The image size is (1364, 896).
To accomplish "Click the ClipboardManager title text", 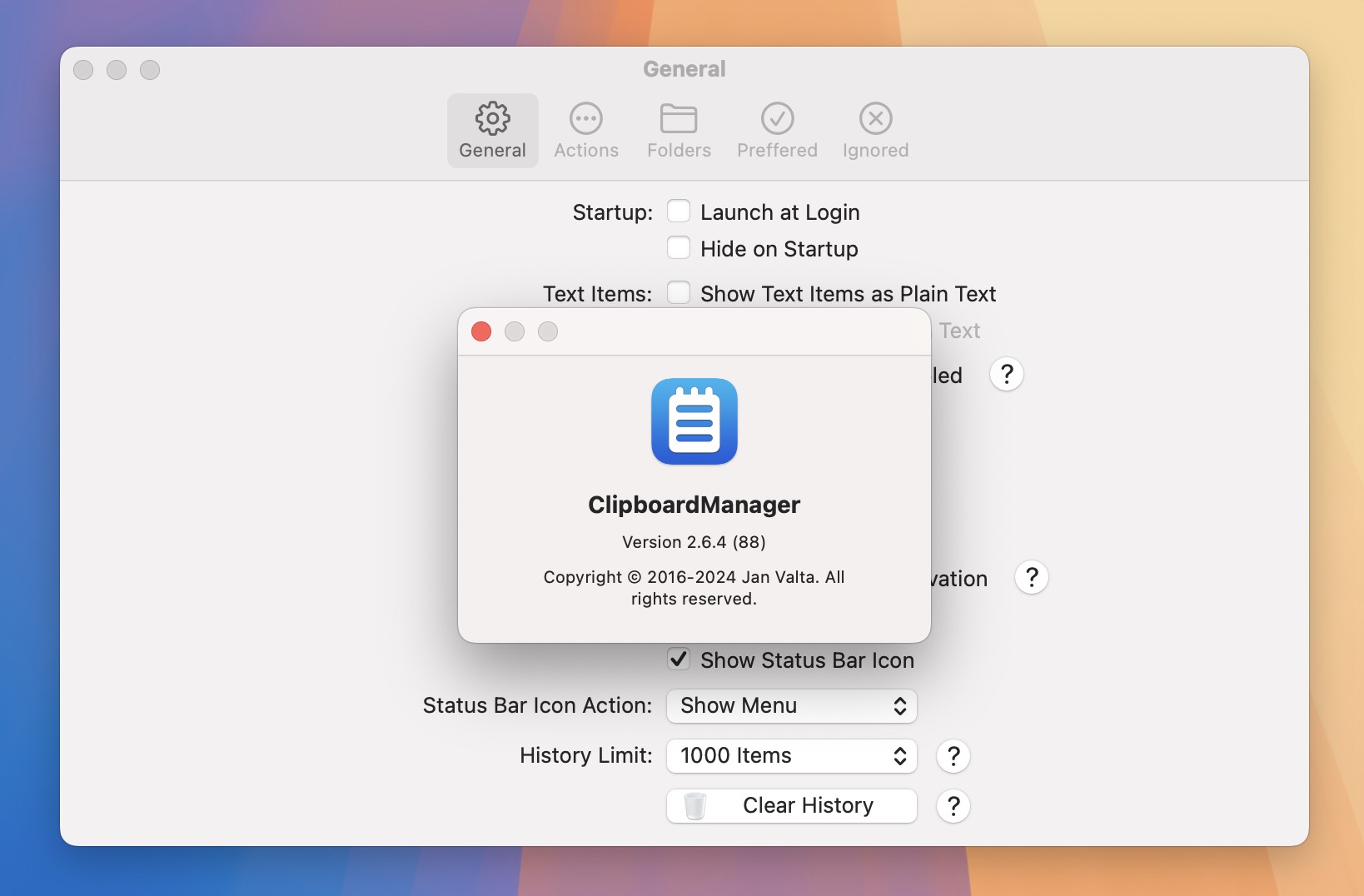I will click(694, 505).
